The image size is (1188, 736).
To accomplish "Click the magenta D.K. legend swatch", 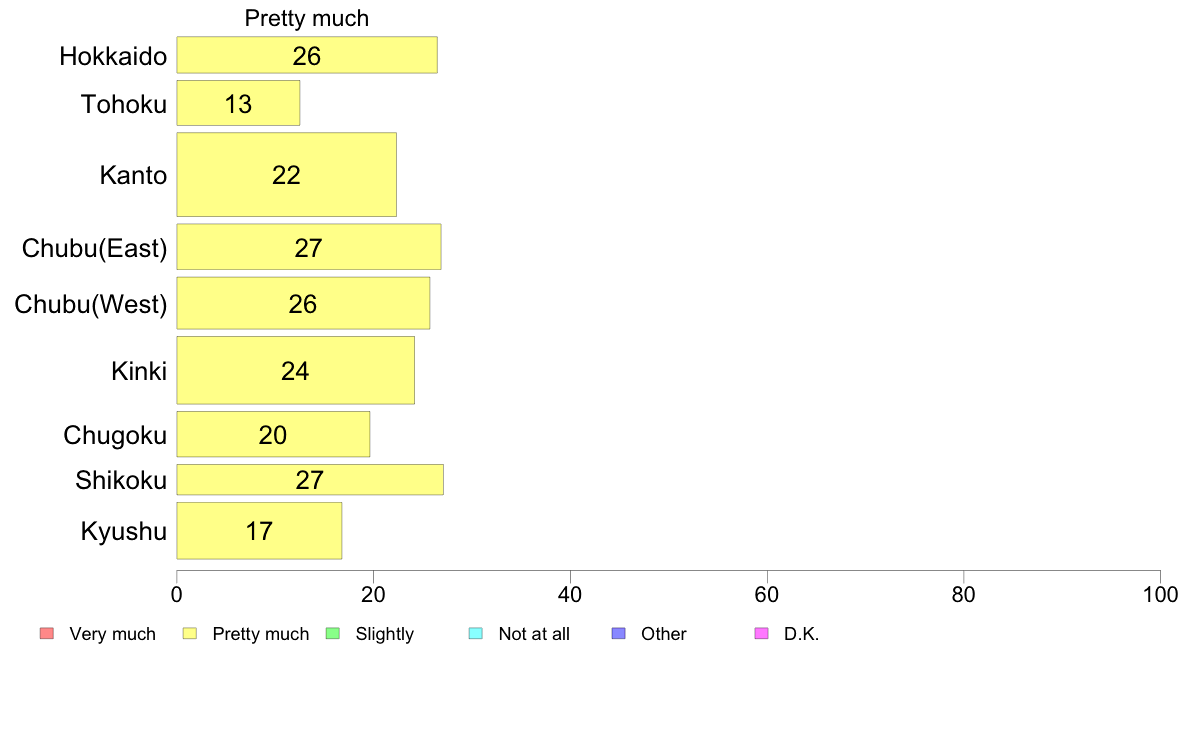I will tap(761, 634).
